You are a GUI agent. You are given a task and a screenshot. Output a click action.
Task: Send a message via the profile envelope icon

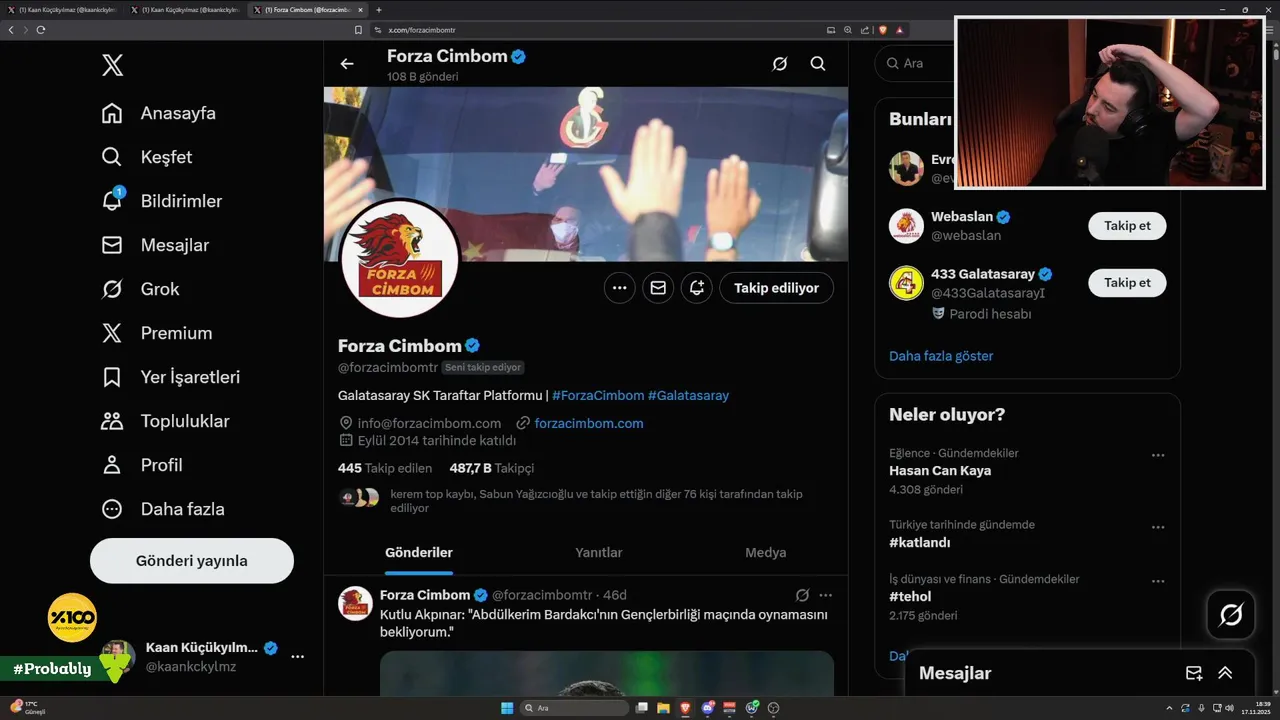tap(658, 288)
